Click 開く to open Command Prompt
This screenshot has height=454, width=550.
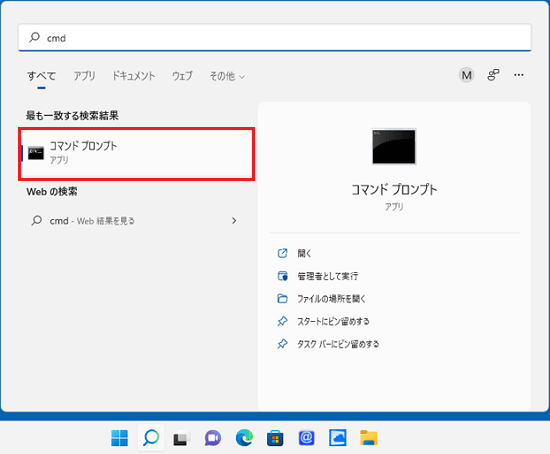[304, 253]
